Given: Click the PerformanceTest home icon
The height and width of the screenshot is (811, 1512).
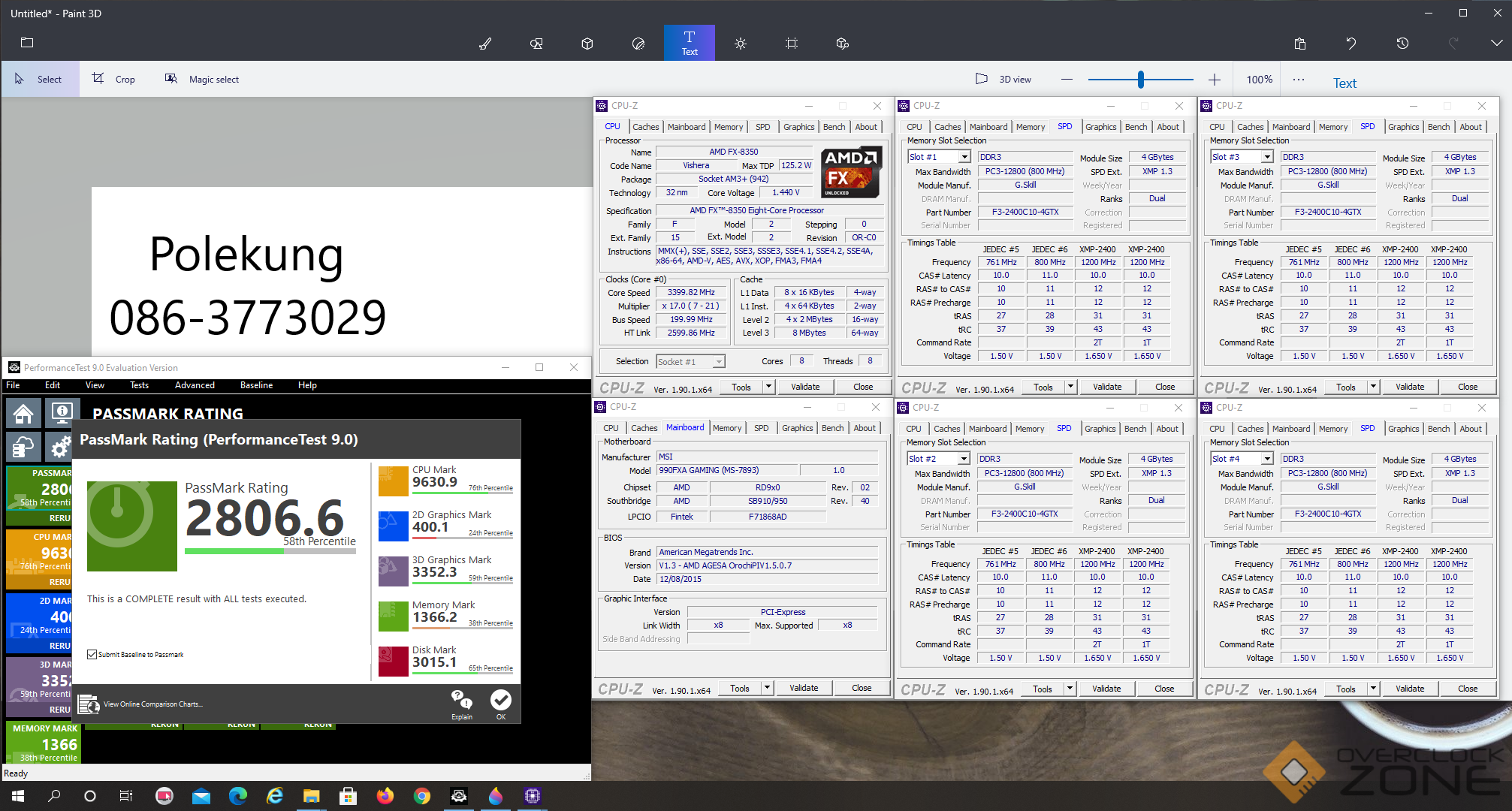Looking at the screenshot, I should [23, 413].
